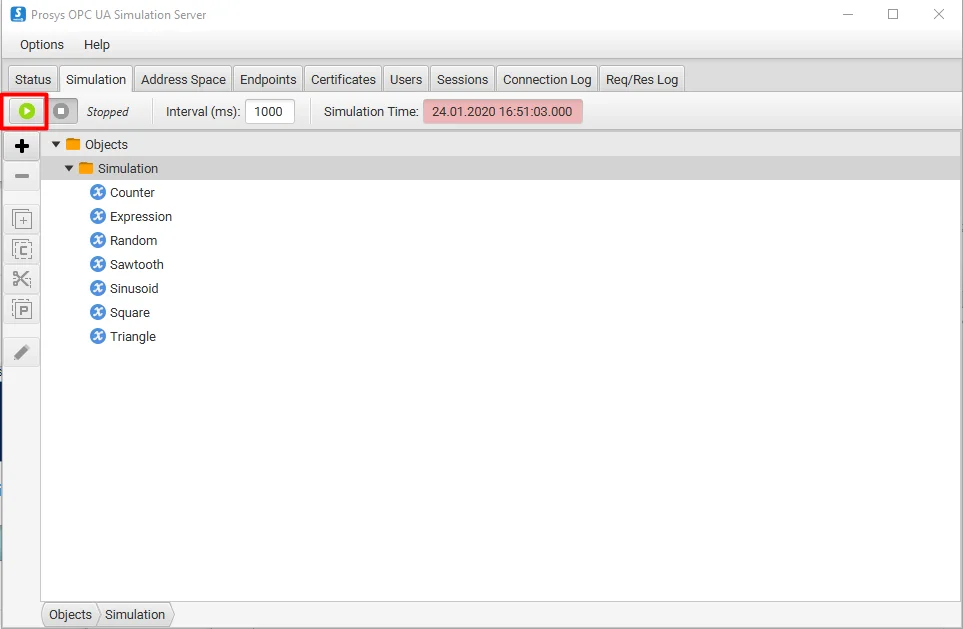The image size is (963, 629).
Task: Start the simulation with the green play button
Action: click(26, 111)
